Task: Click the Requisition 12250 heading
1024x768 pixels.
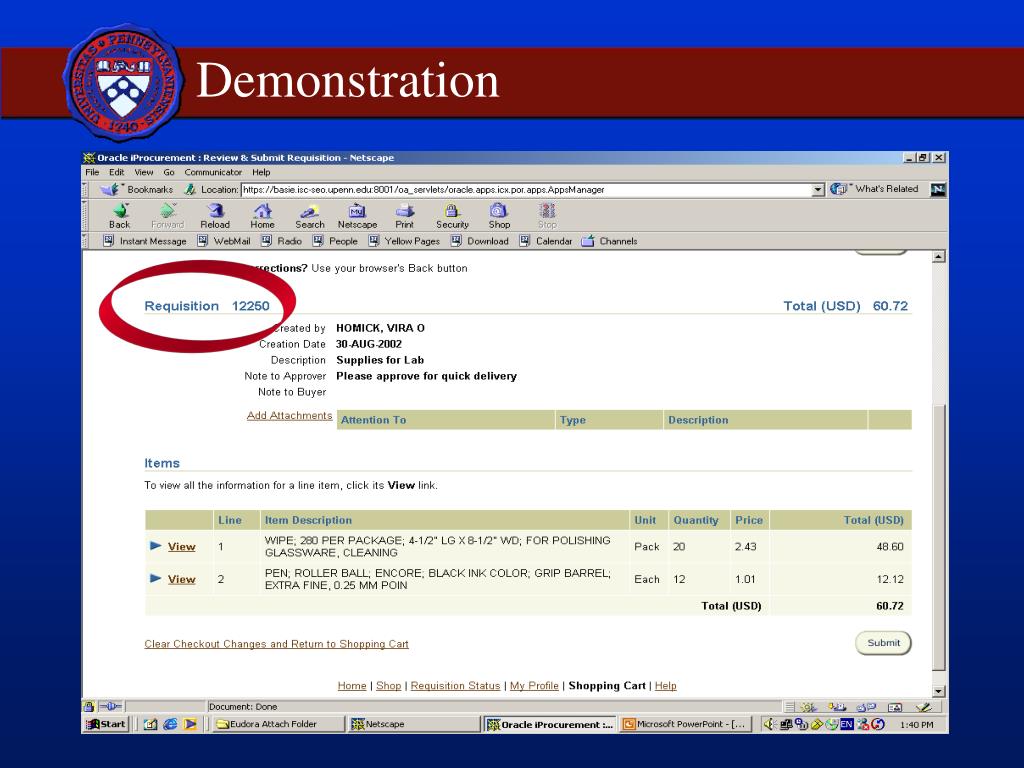Action: [206, 306]
